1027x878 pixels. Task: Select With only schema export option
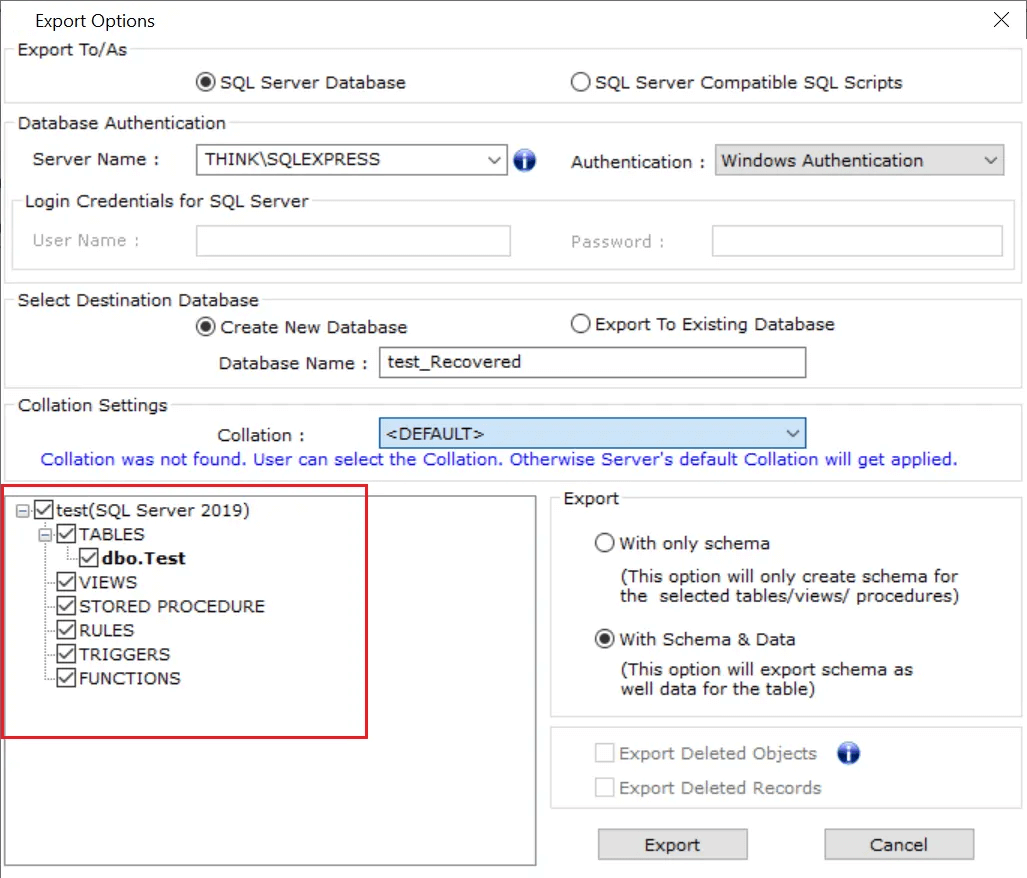[x=604, y=544]
